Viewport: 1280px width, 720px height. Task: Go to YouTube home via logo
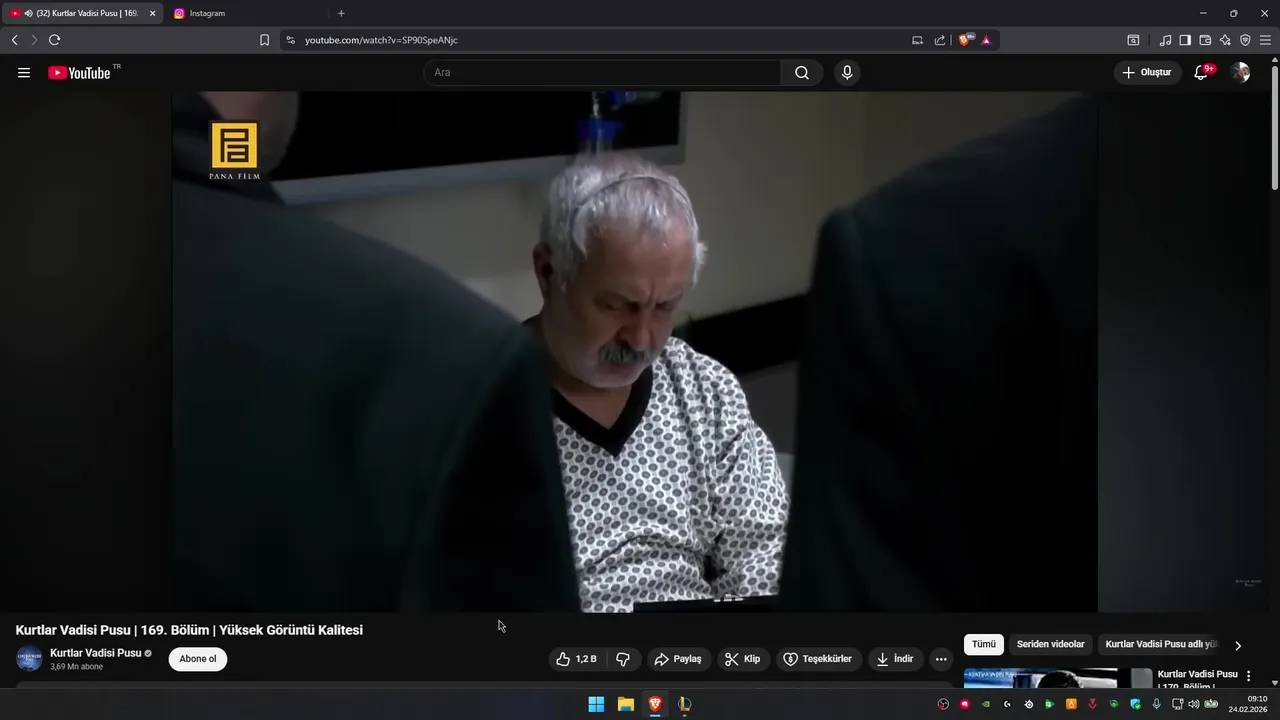(x=79, y=73)
